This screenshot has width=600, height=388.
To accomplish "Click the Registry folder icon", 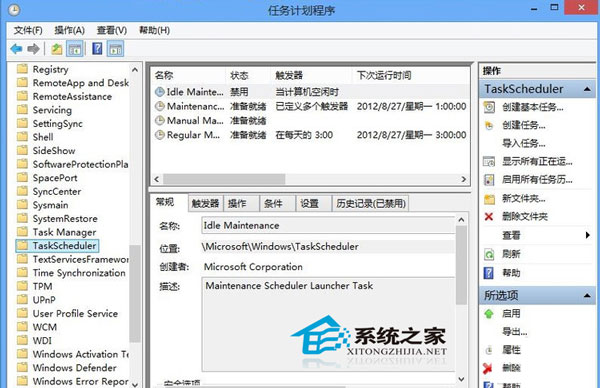I will click(22, 69).
